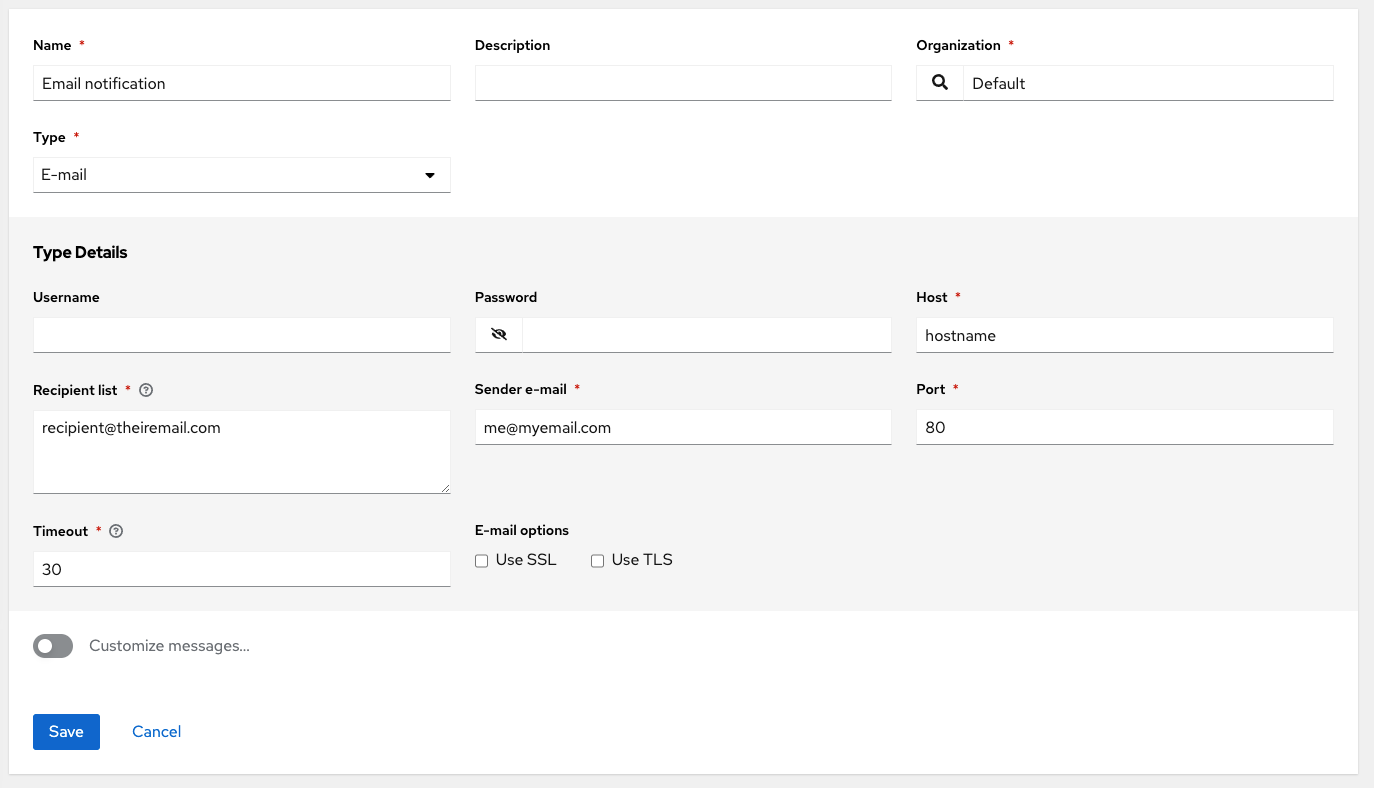The image size is (1374, 788).
Task: Click the Recipient list text area
Action: [x=241, y=450]
